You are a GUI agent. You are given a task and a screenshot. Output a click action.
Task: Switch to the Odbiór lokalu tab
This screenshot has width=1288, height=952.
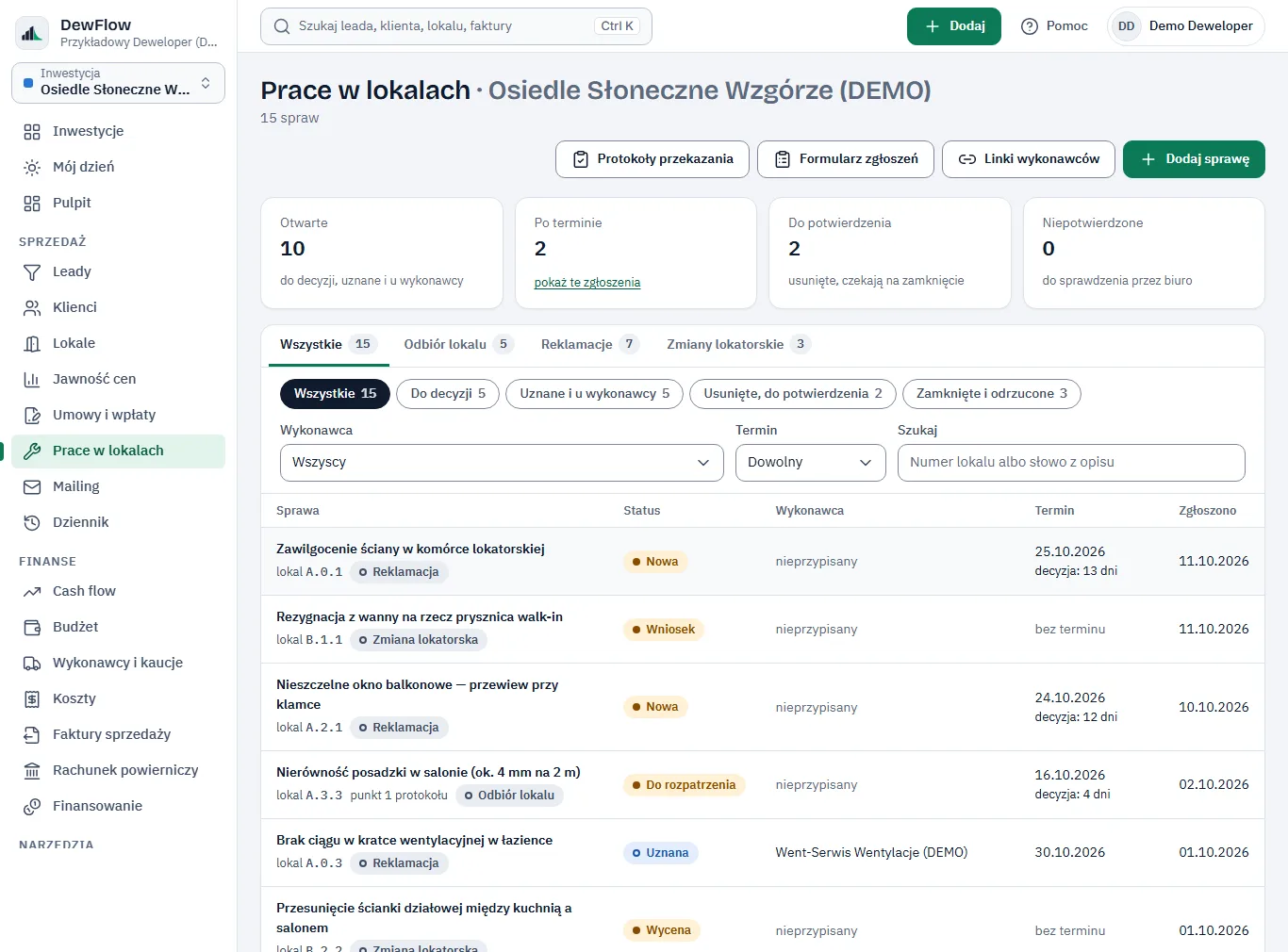click(x=457, y=344)
